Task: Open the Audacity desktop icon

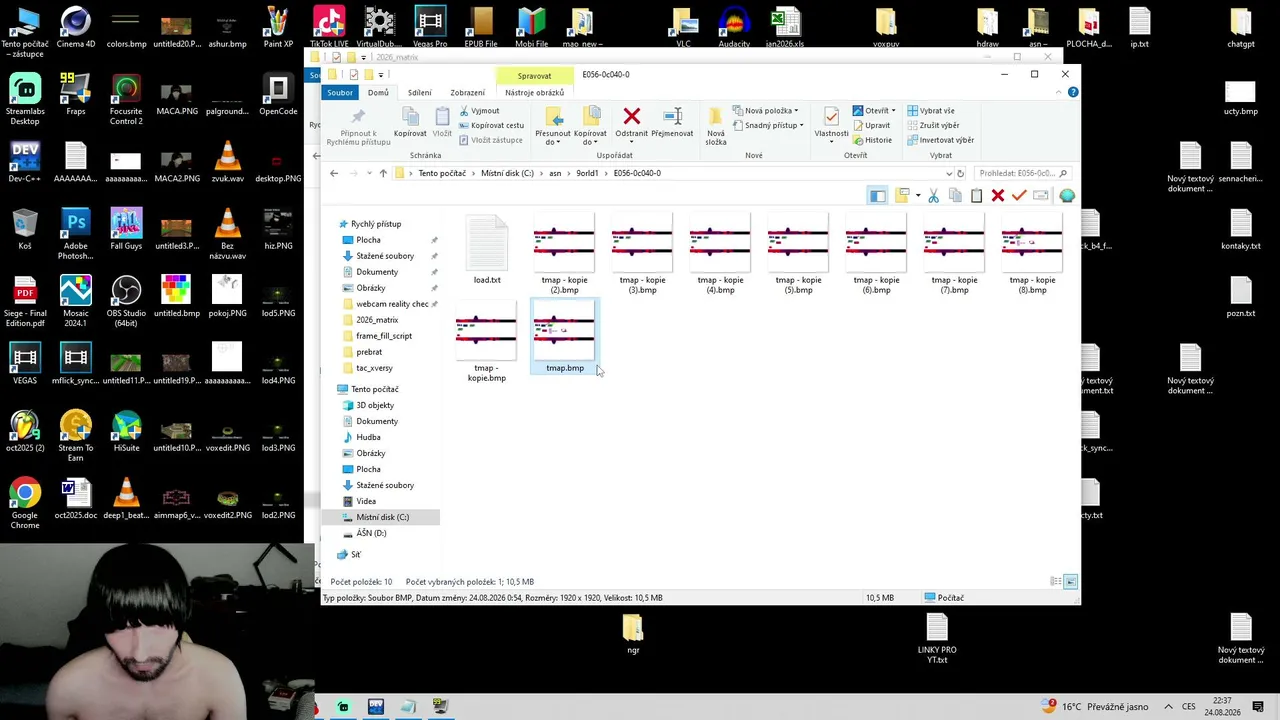Action: point(734,28)
